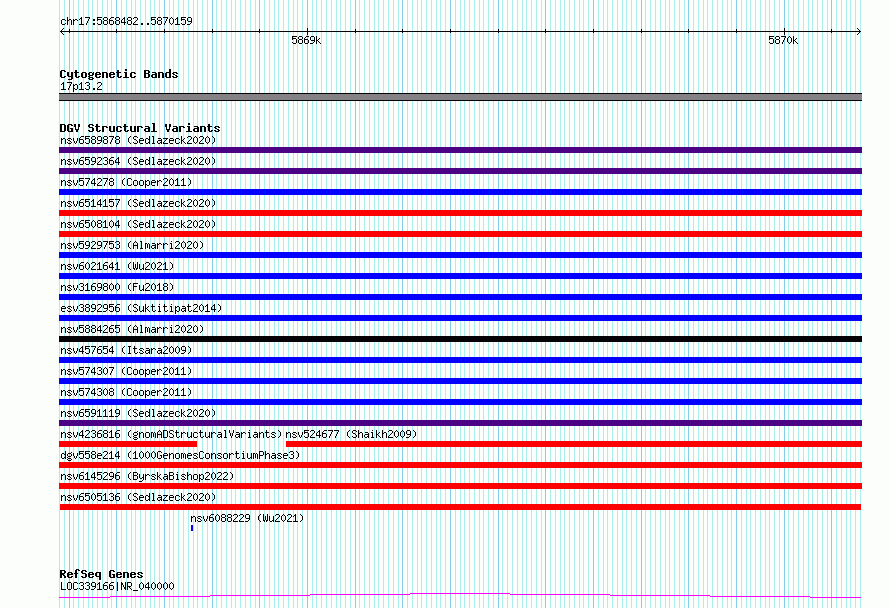Select the red bar under nsv524677
Image resolution: width=890 pixels, height=608 pixels.
tap(574, 444)
